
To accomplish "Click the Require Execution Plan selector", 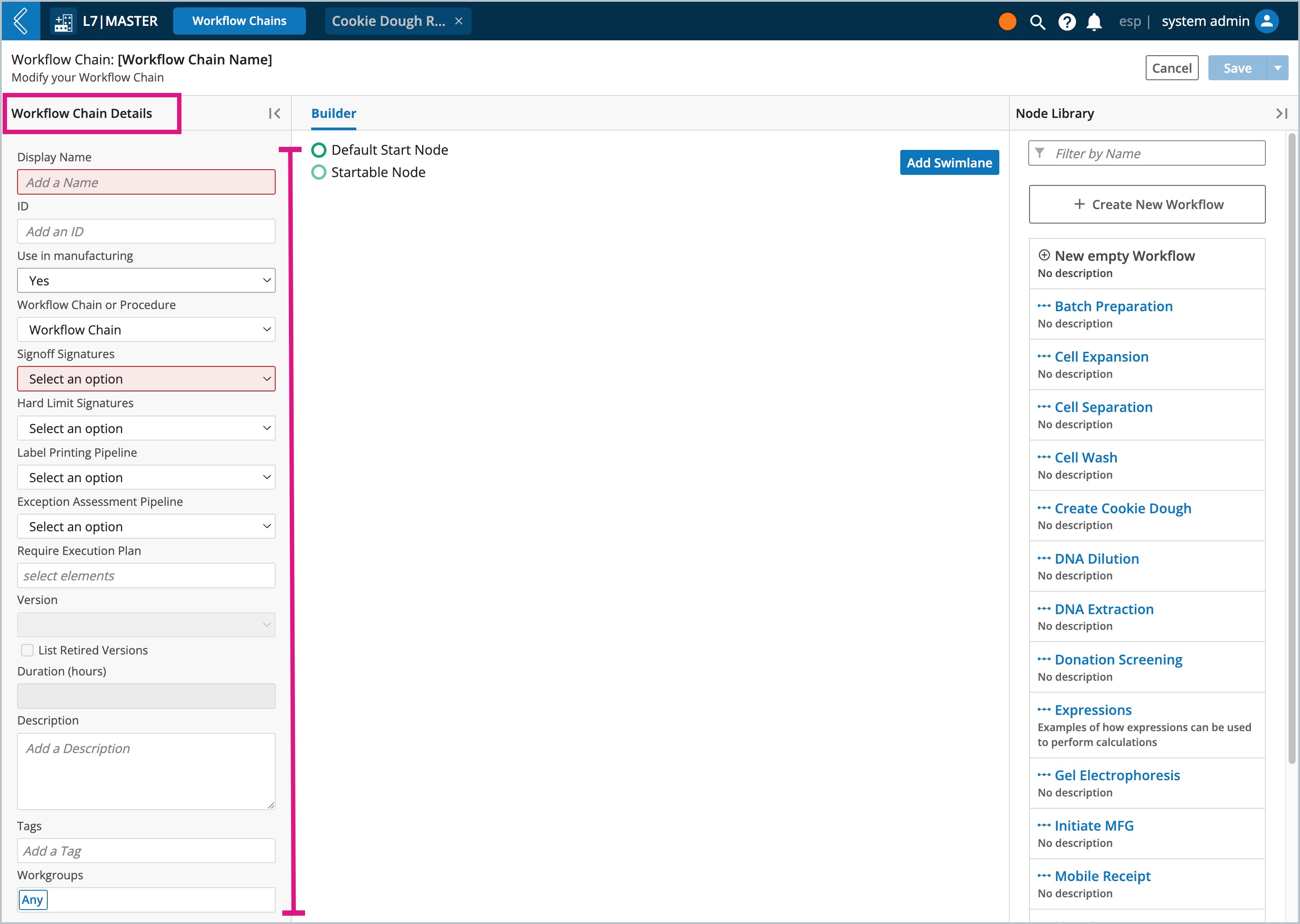I will coord(146,576).
